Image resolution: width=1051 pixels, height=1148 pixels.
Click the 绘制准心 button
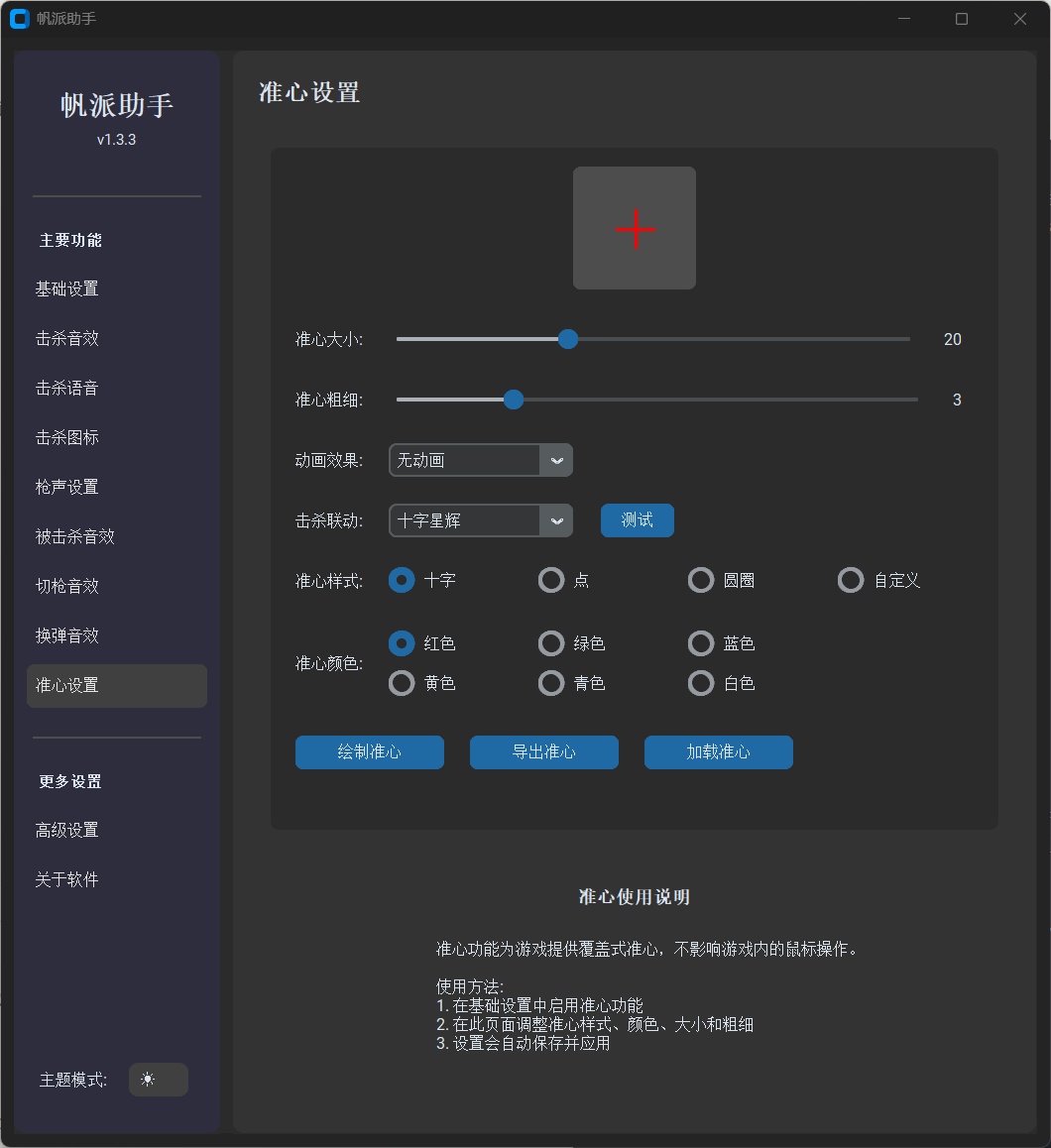click(x=369, y=752)
